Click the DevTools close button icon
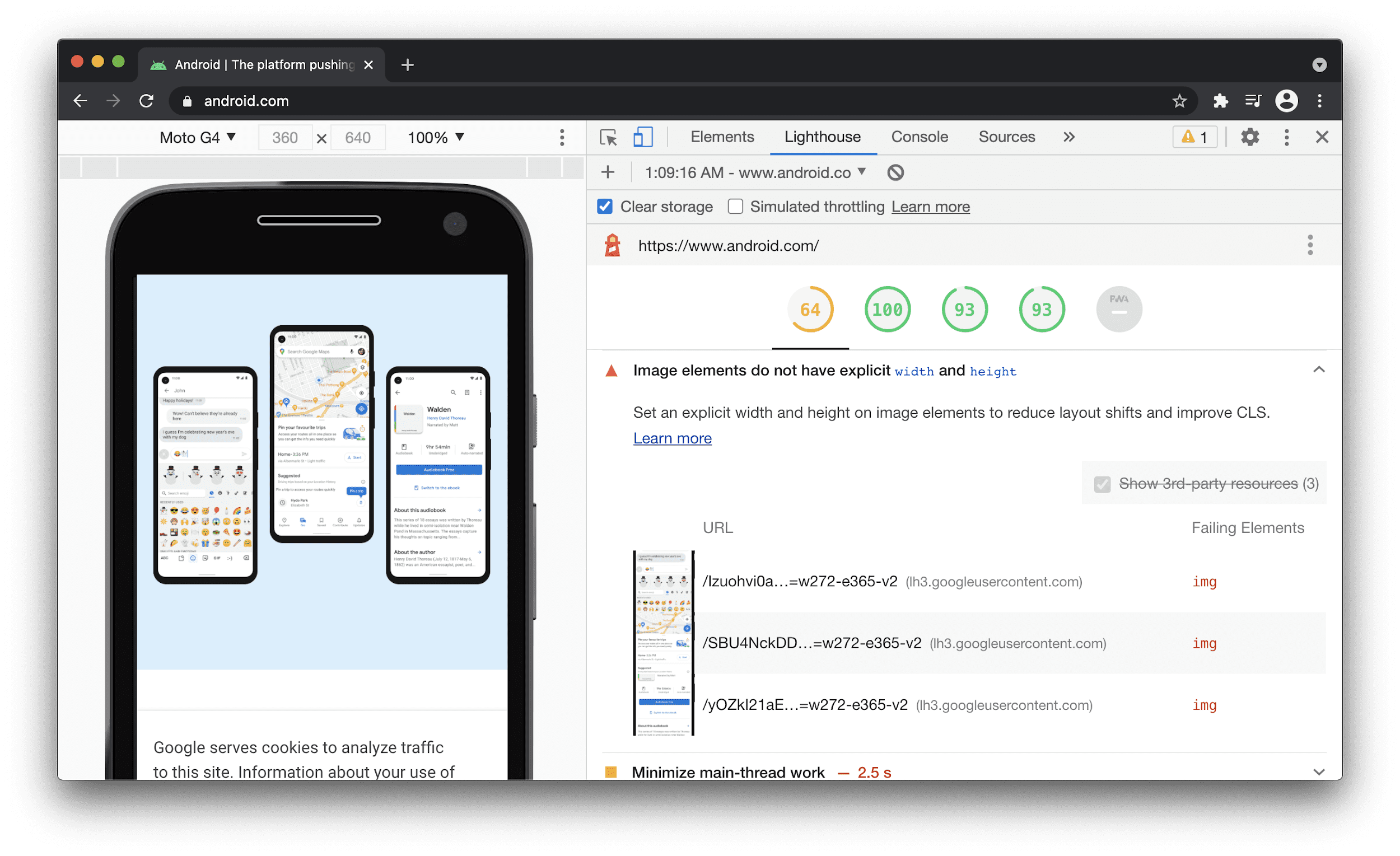Viewport: 1400px width, 856px height. click(x=1322, y=137)
